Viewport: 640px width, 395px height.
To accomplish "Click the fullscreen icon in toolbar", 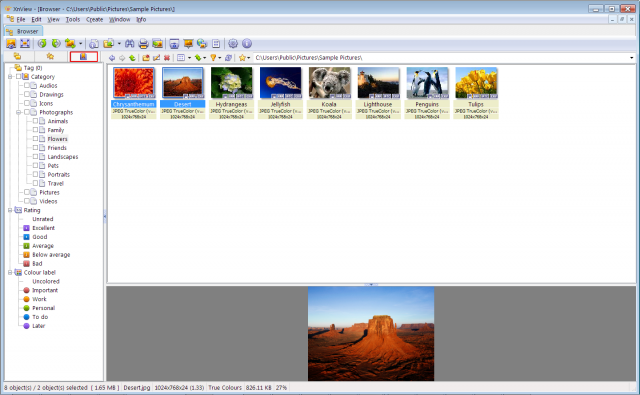I will pyautogui.click(x=25, y=43).
